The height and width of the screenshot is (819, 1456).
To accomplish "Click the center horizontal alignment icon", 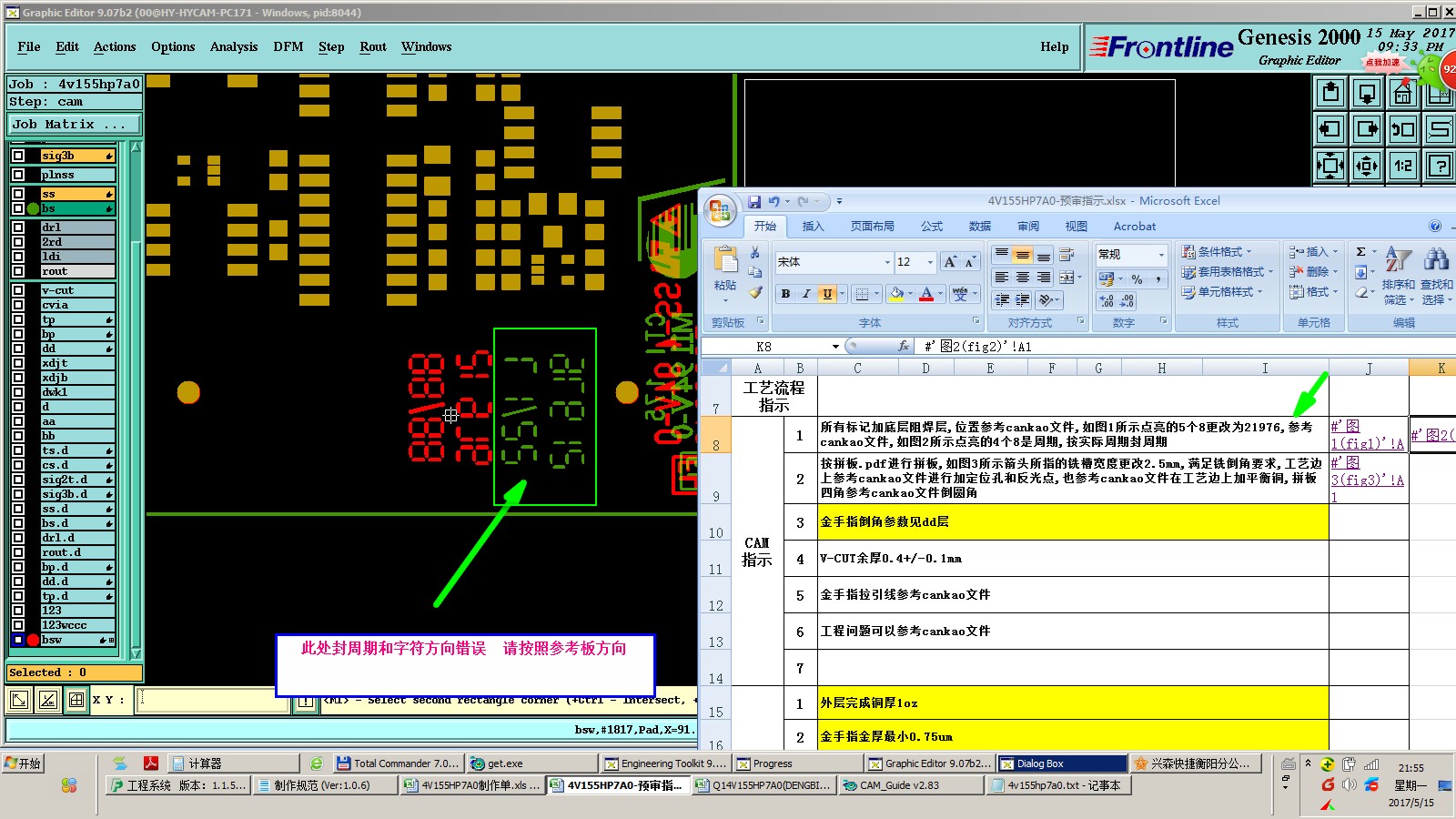I will 1023,277.
